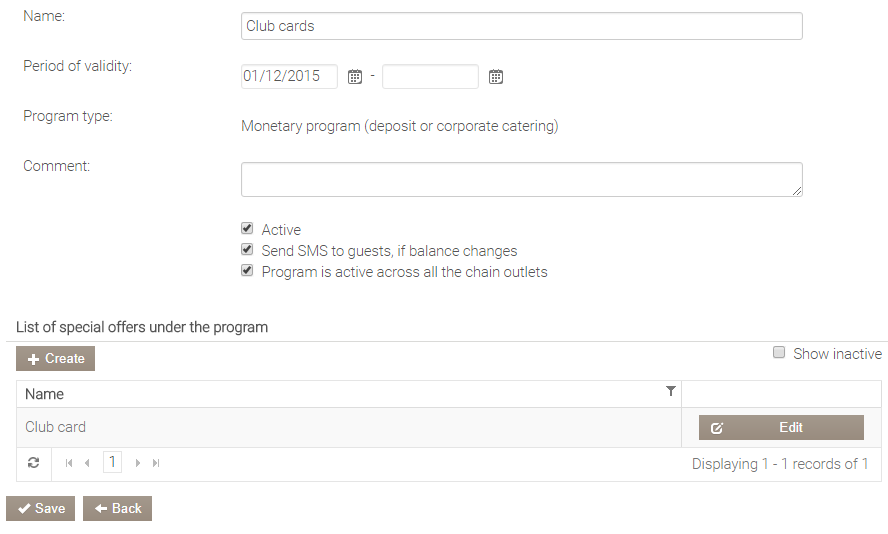Edit the Club card offer
The image size is (888, 534).
tap(781, 427)
